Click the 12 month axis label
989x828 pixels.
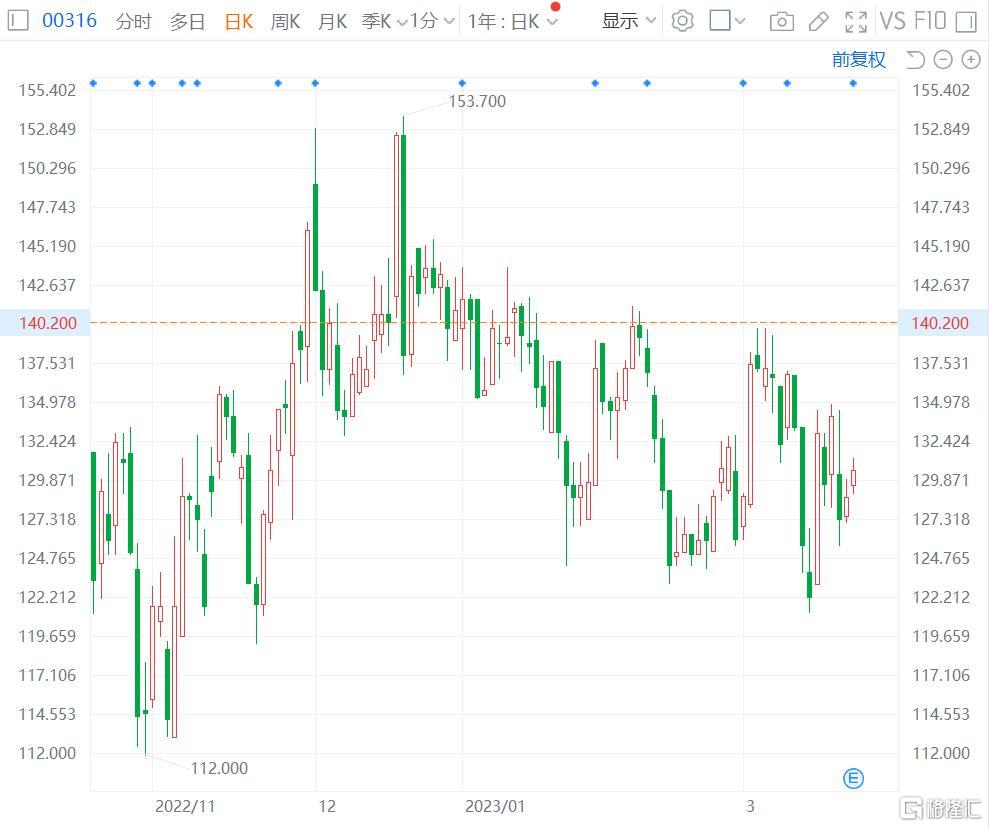tap(327, 806)
